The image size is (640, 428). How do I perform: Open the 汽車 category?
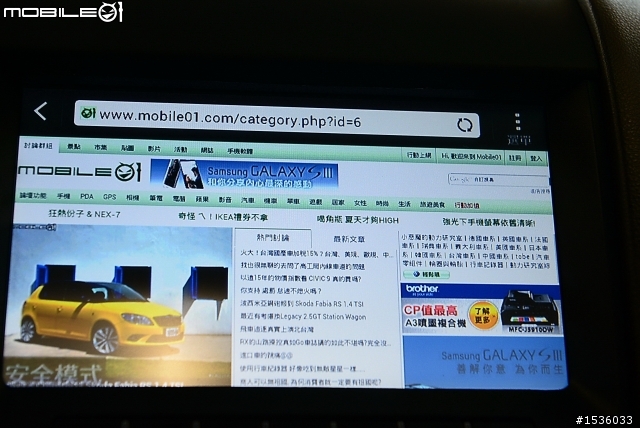click(247, 200)
